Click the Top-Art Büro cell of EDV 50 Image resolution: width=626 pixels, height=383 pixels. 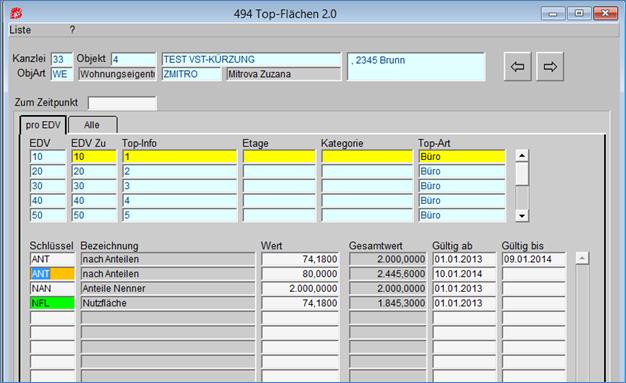pyautogui.click(x=462, y=215)
